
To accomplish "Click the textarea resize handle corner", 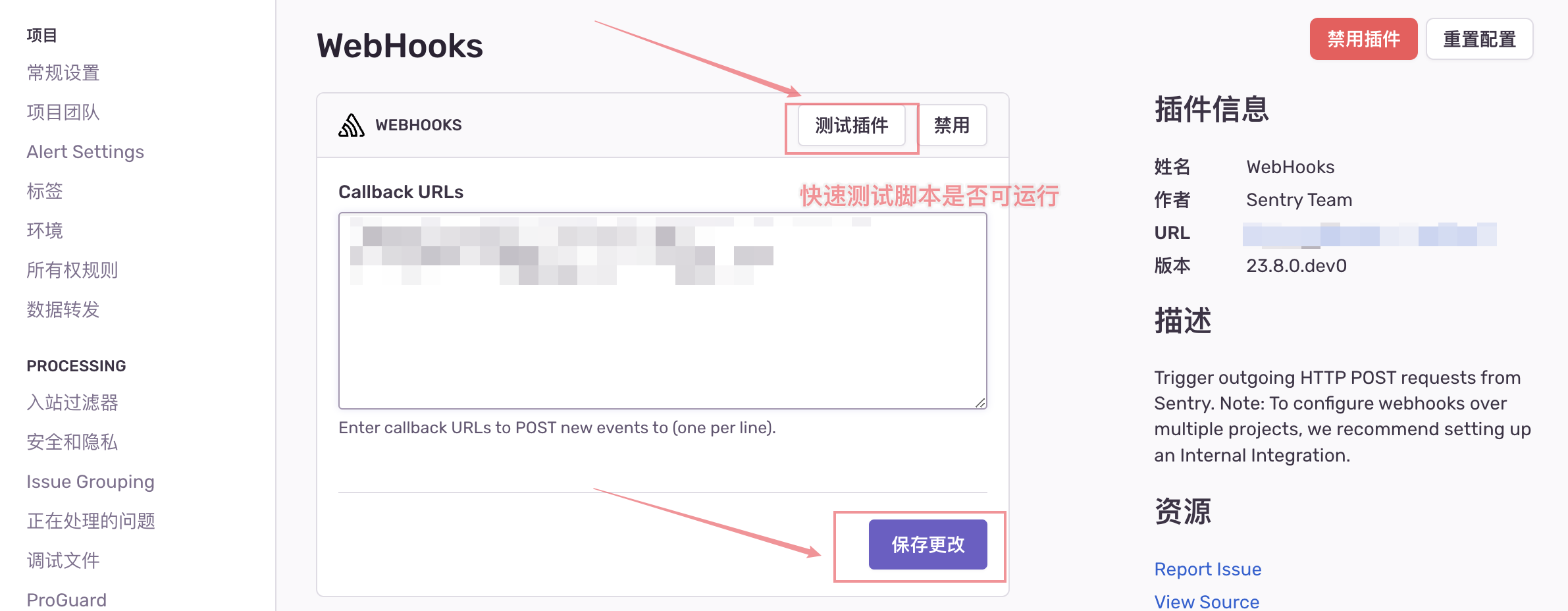I will [980, 403].
